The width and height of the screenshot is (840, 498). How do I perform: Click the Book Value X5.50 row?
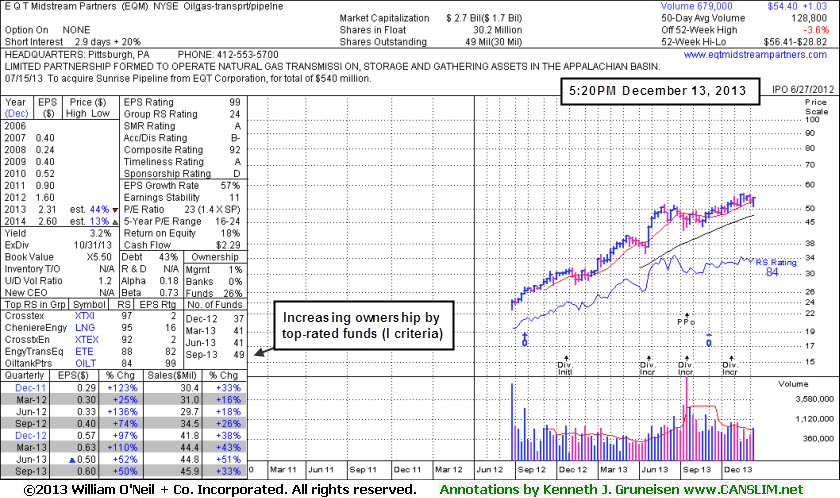(59, 257)
